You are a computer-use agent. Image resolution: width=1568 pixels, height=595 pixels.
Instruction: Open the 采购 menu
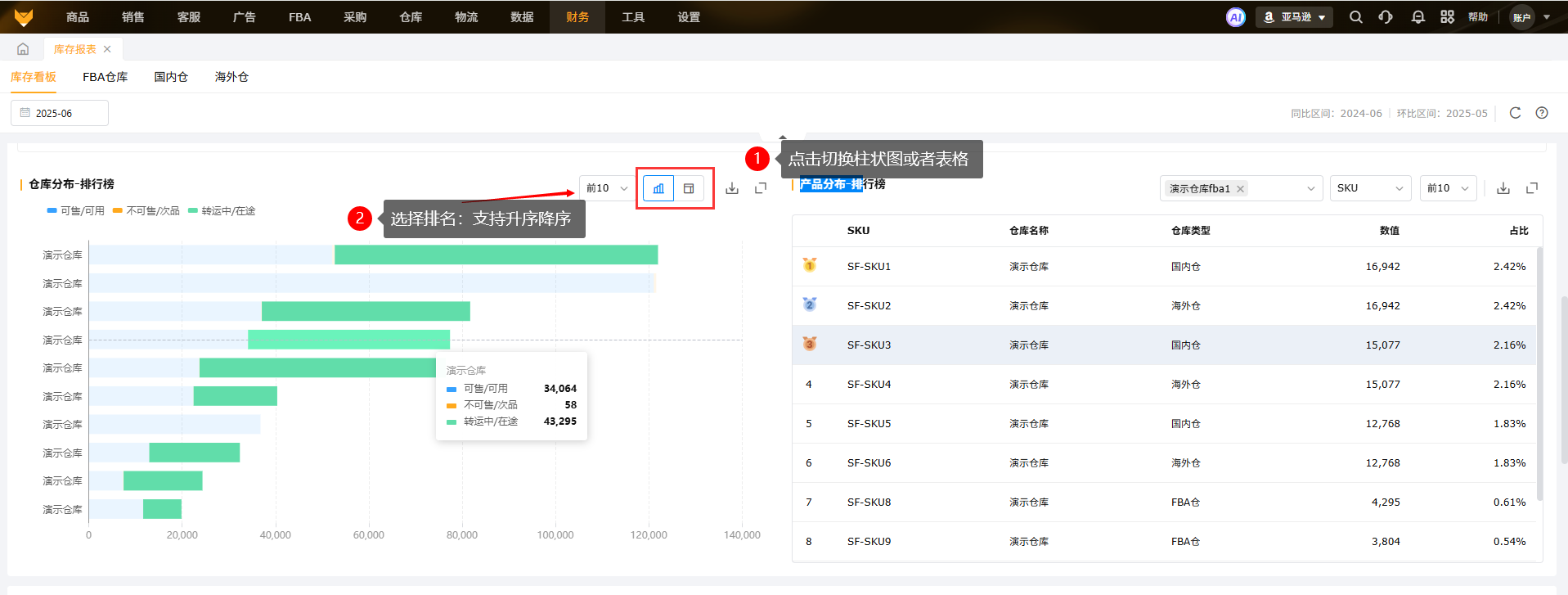355,17
